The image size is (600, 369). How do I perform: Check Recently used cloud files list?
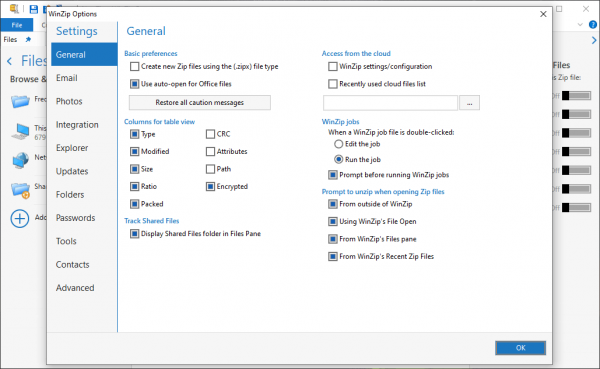pyautogui.click(x=333, y=84)
